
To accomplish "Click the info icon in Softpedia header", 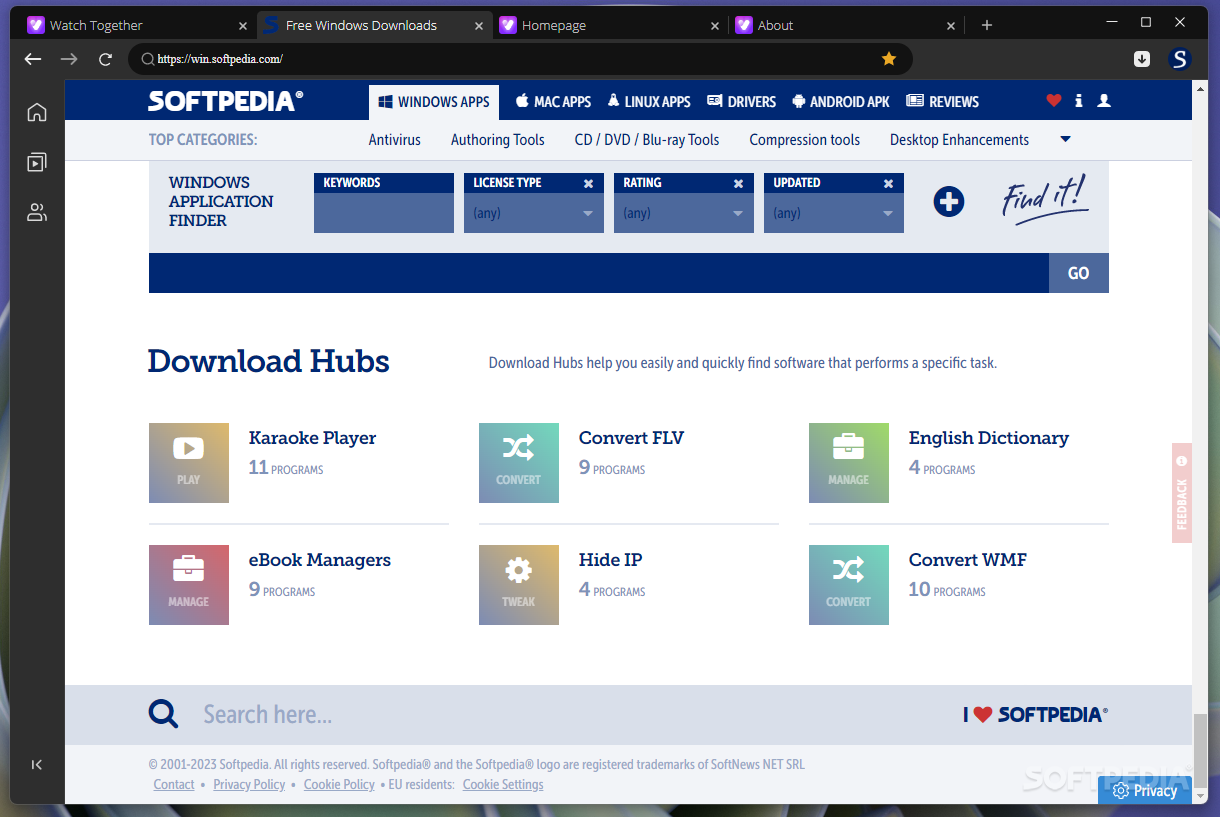I will click(1078, 100).
